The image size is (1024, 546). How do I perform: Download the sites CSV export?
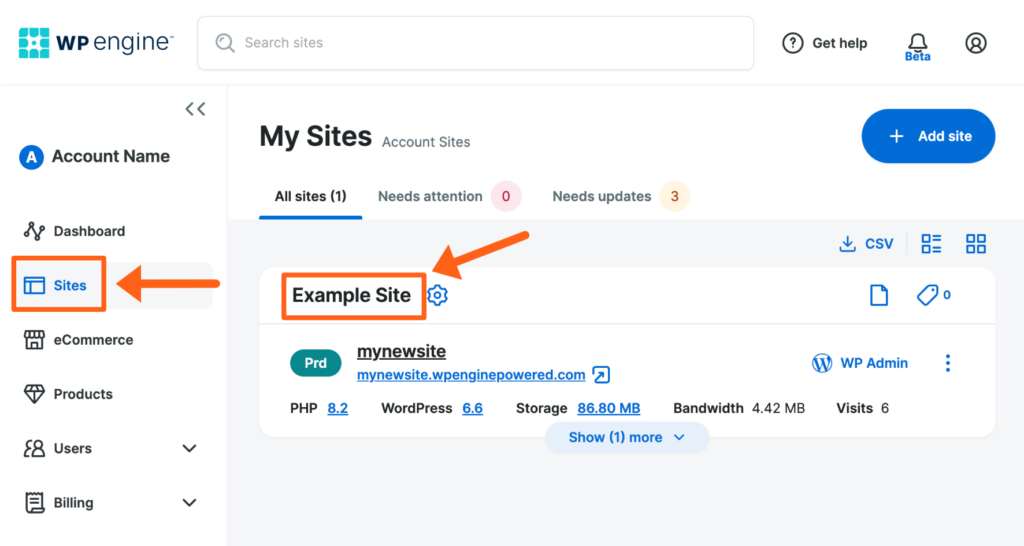(x=865, y=244)
